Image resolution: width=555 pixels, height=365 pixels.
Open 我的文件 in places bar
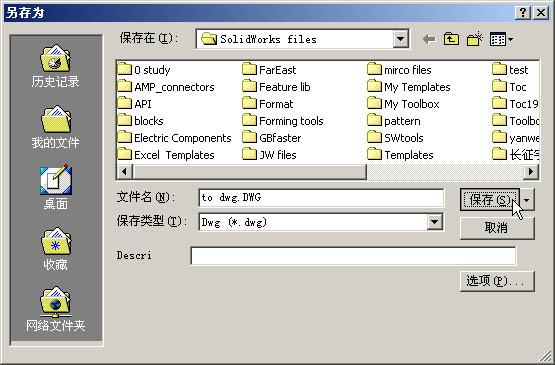(x=55, y=127)
